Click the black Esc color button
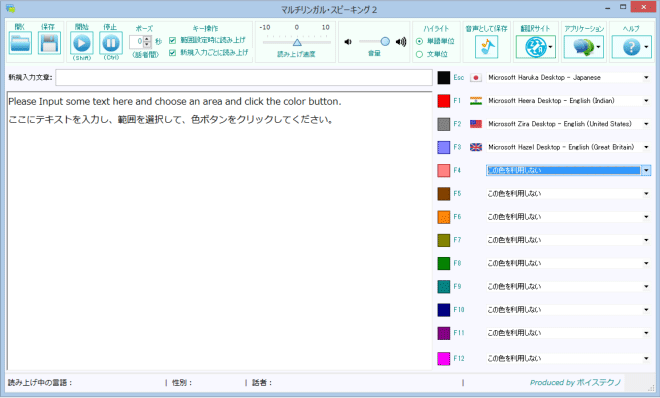 (x=444, y=77)
